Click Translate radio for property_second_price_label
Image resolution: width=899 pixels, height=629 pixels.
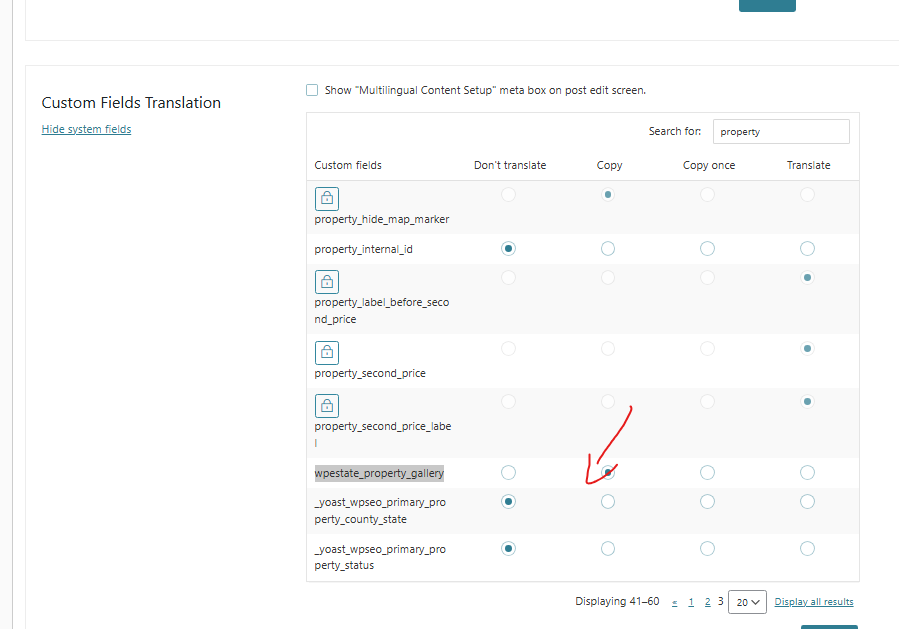tap(807, 401)
